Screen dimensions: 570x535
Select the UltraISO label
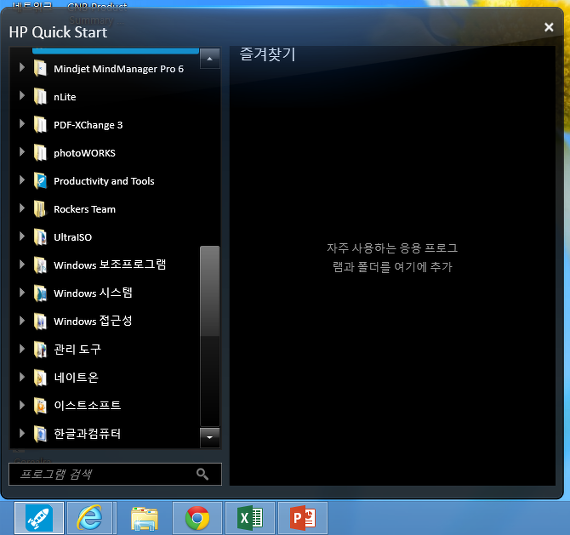[73, 237]
